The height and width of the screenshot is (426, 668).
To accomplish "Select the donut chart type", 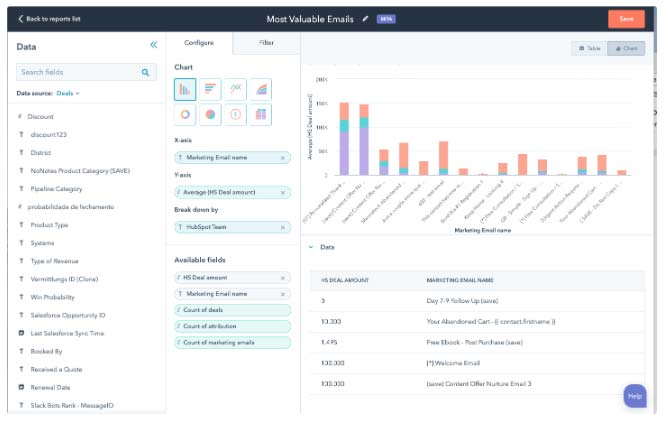I will tap(185, 114).
